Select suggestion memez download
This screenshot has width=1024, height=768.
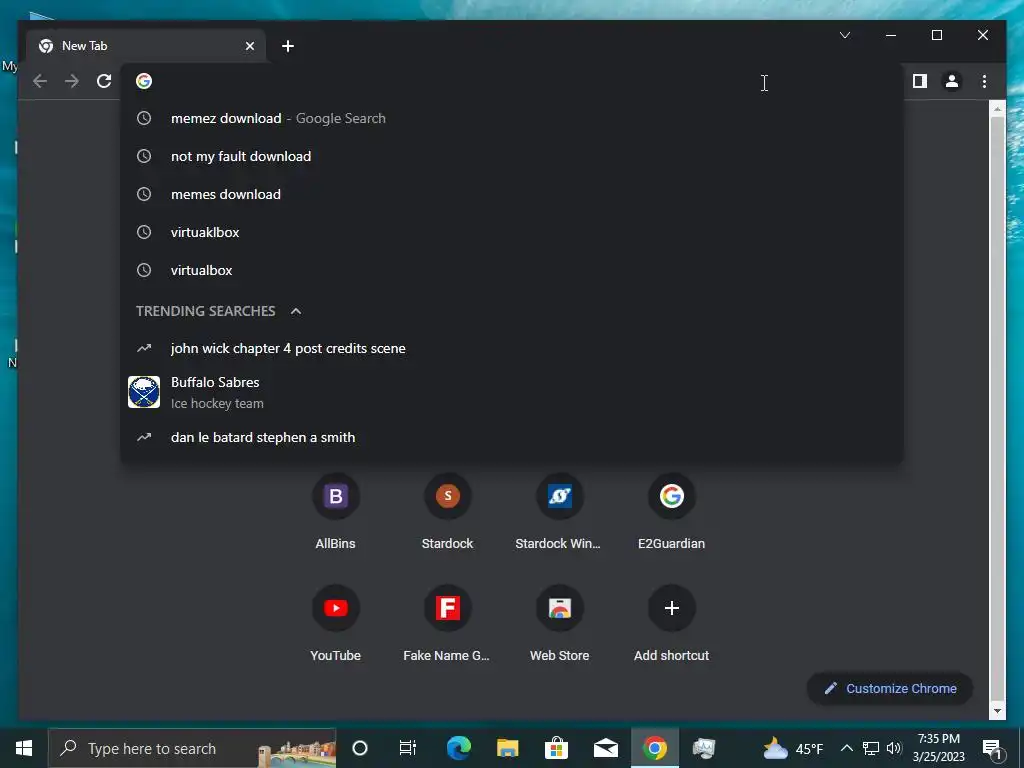tap(512, 118)
